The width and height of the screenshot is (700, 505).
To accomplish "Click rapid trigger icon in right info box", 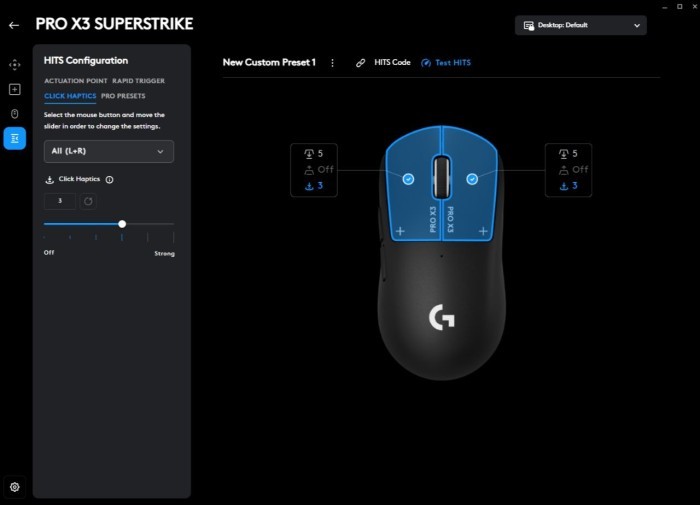I will 563,170.
